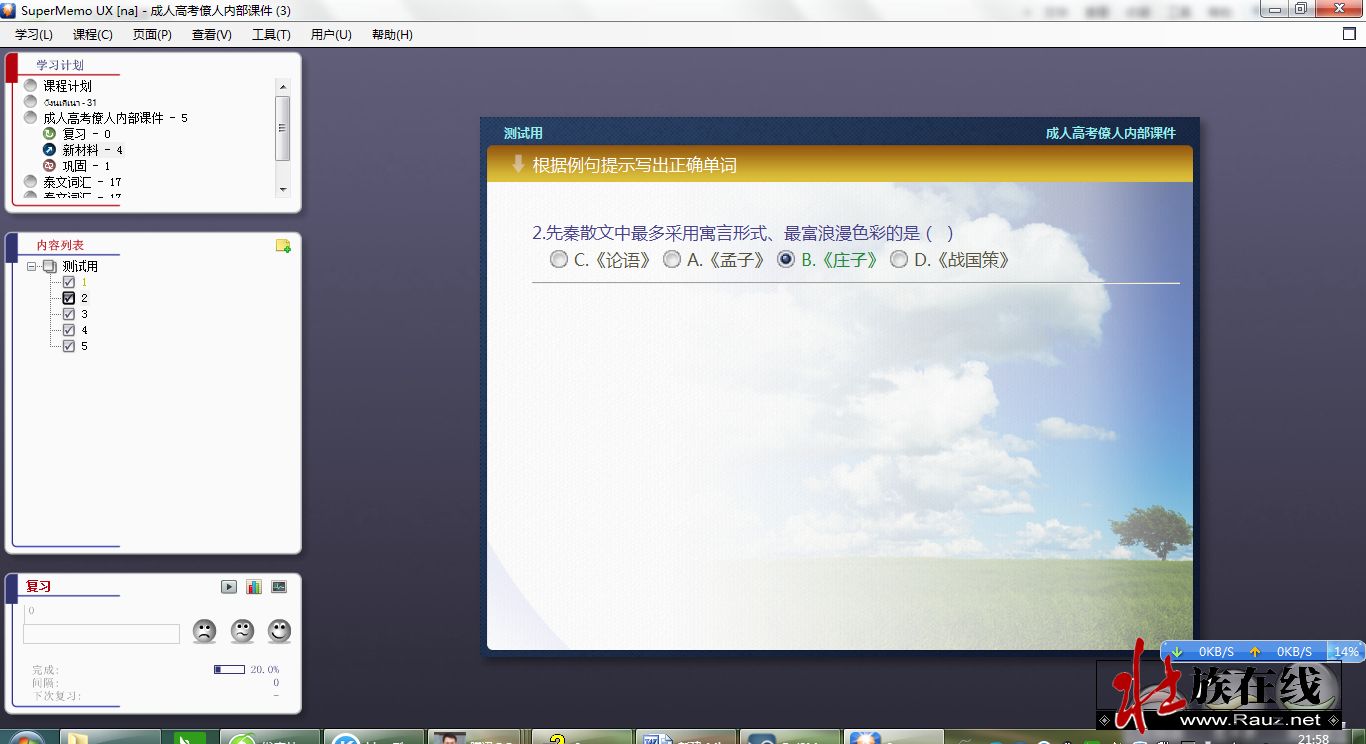Click the neutral face grade icon
Viewport: 1366px width, 744px height.
(x=242, y=631)
